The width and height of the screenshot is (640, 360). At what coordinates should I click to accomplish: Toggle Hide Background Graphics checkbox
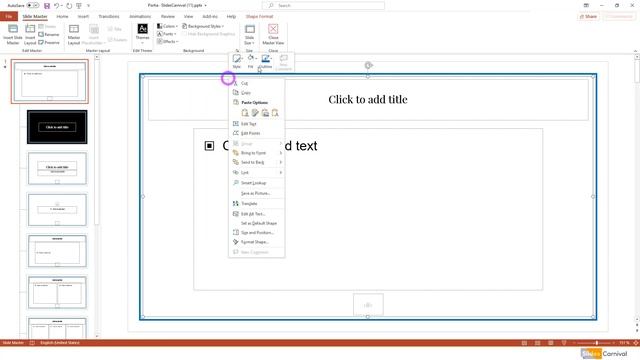pos(208,34)
